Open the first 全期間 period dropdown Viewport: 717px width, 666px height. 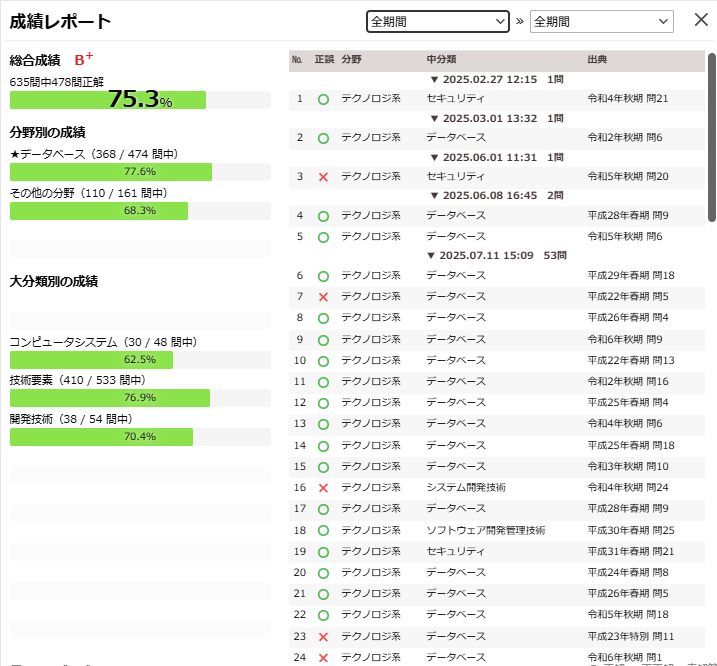438,21
